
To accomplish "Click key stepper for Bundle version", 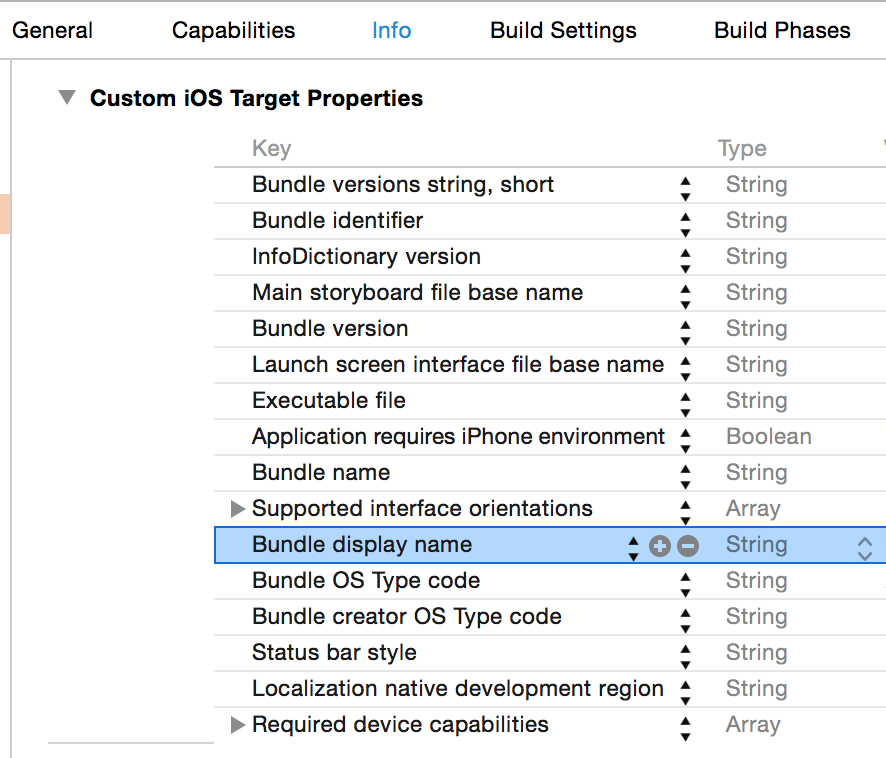I will click(685, 329).
